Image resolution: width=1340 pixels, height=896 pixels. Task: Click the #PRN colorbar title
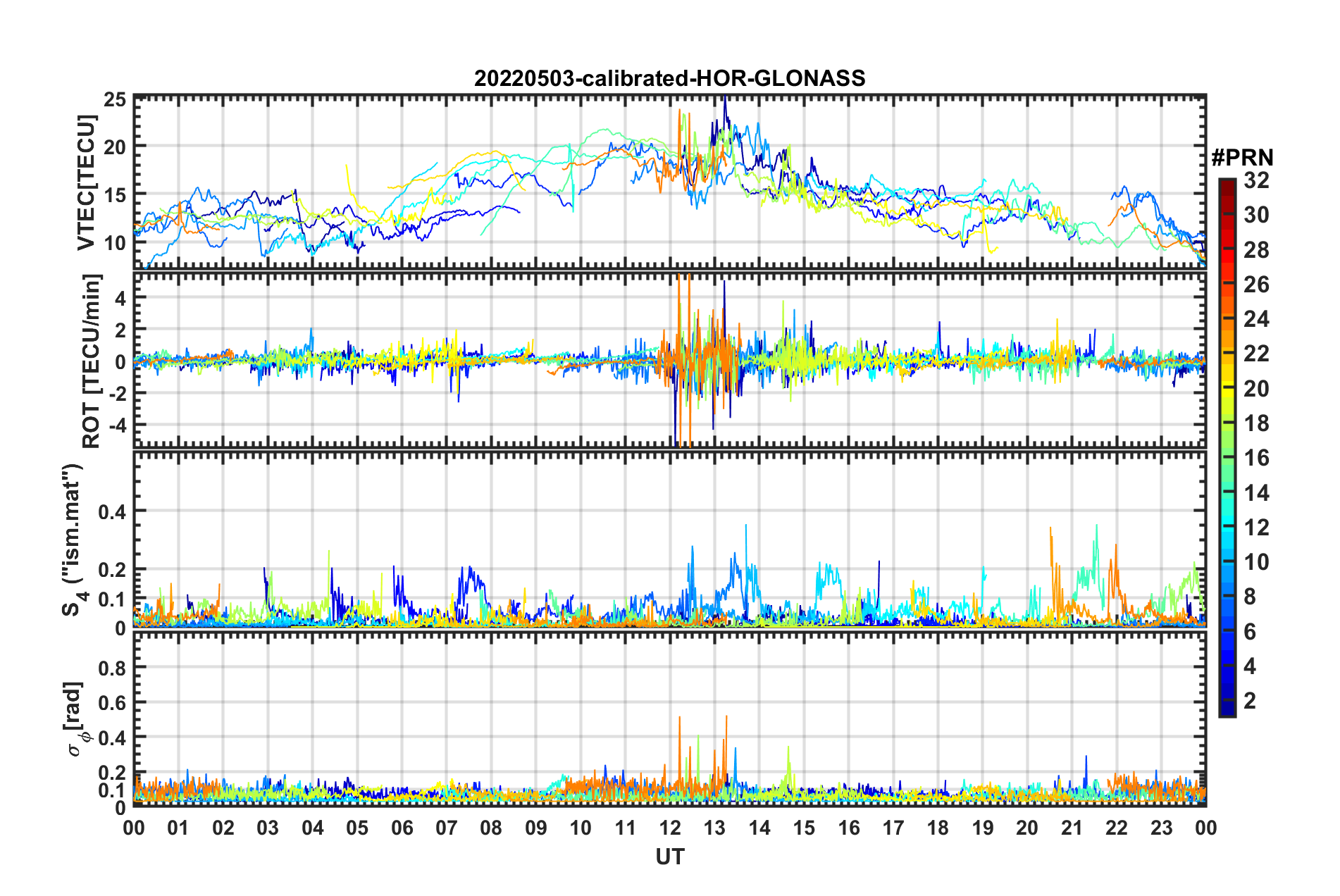[1242, 157]
